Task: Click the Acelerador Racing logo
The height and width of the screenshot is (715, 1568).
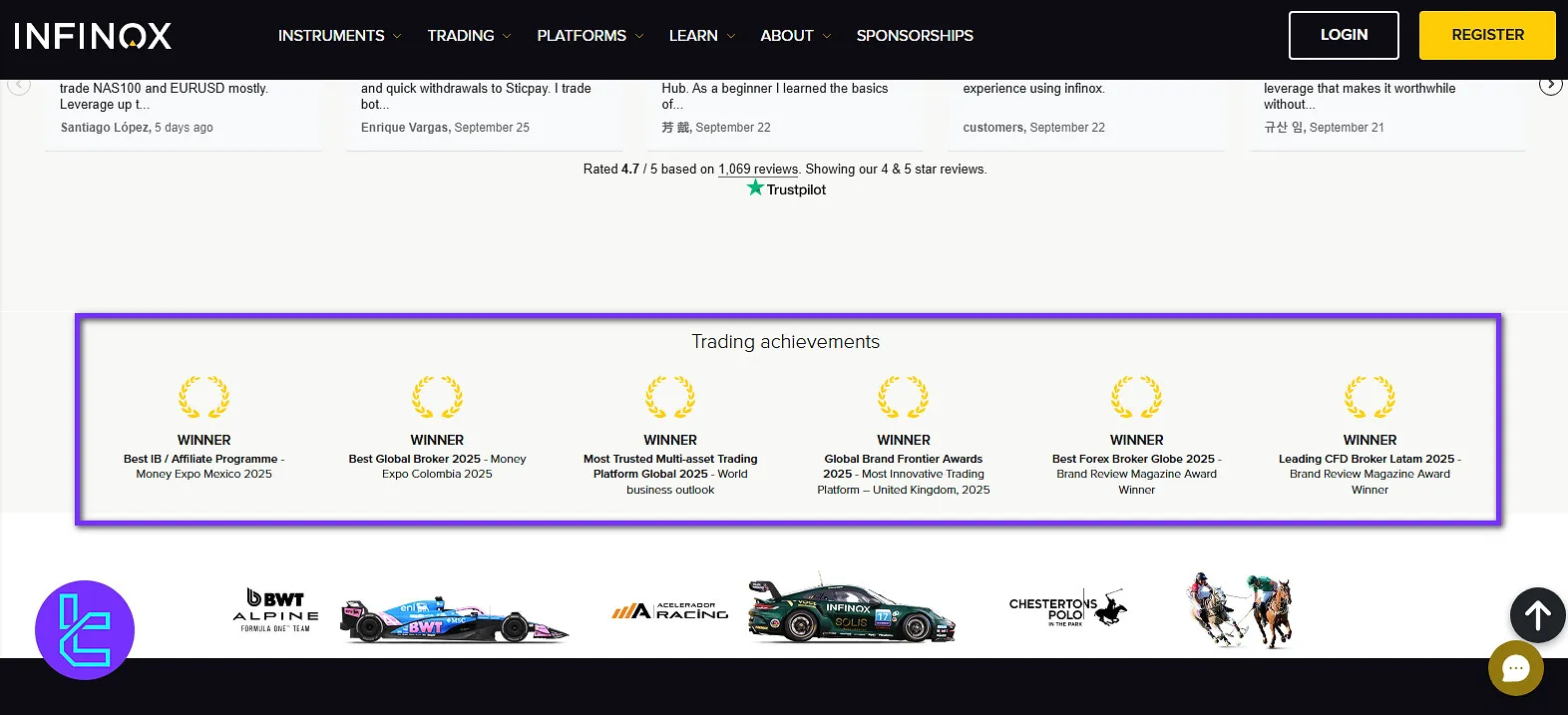Action: [x=670, y=610]
